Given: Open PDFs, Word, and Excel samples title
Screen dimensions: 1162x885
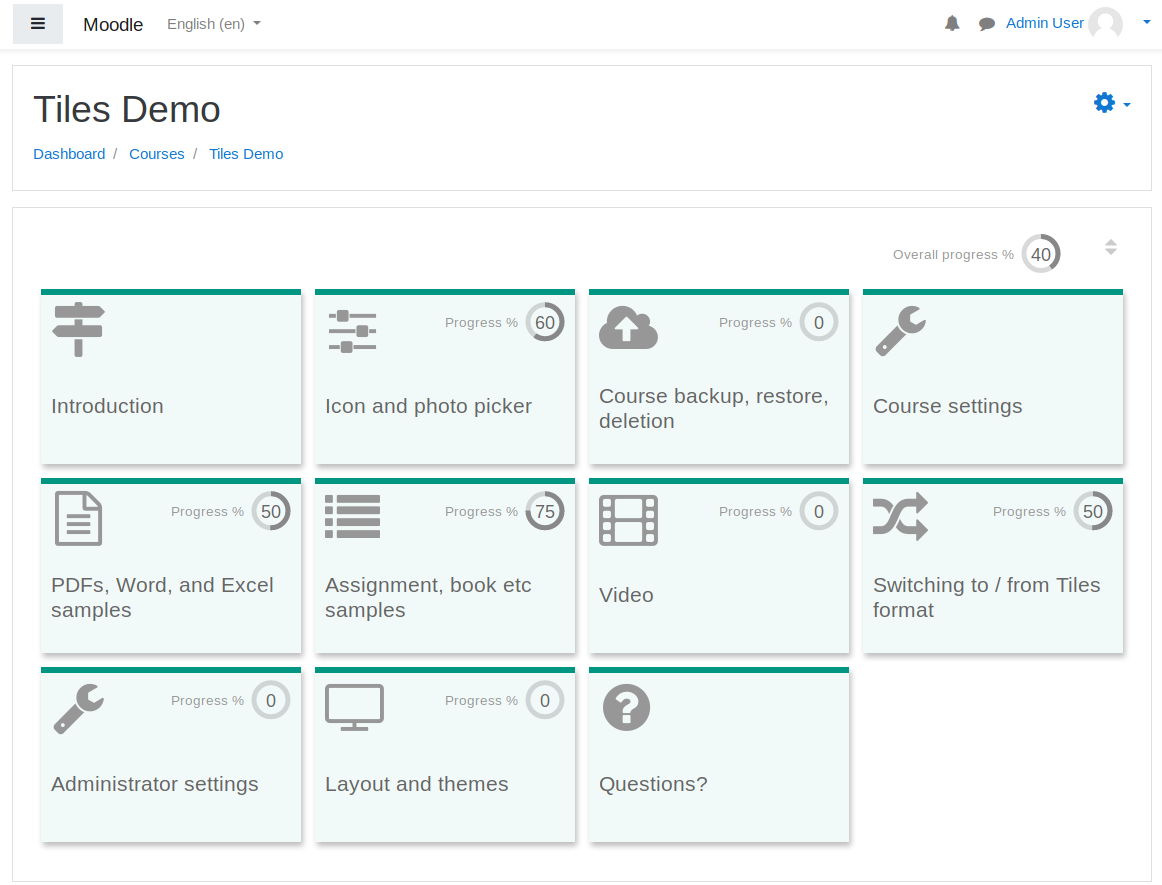Looking at the screenshot, I should click(162, 597).
